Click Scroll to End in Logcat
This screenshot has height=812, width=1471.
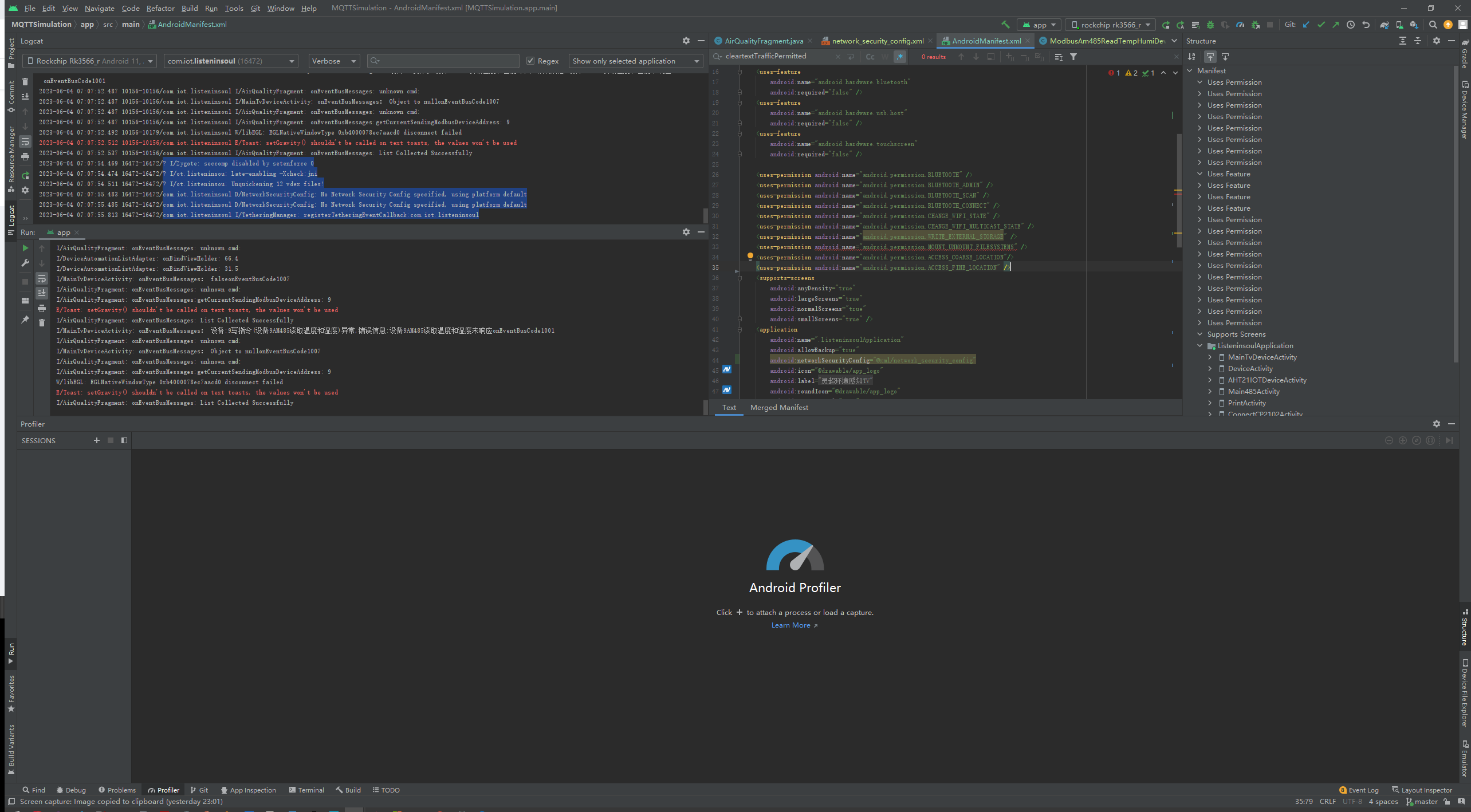[x=25, y=97]
